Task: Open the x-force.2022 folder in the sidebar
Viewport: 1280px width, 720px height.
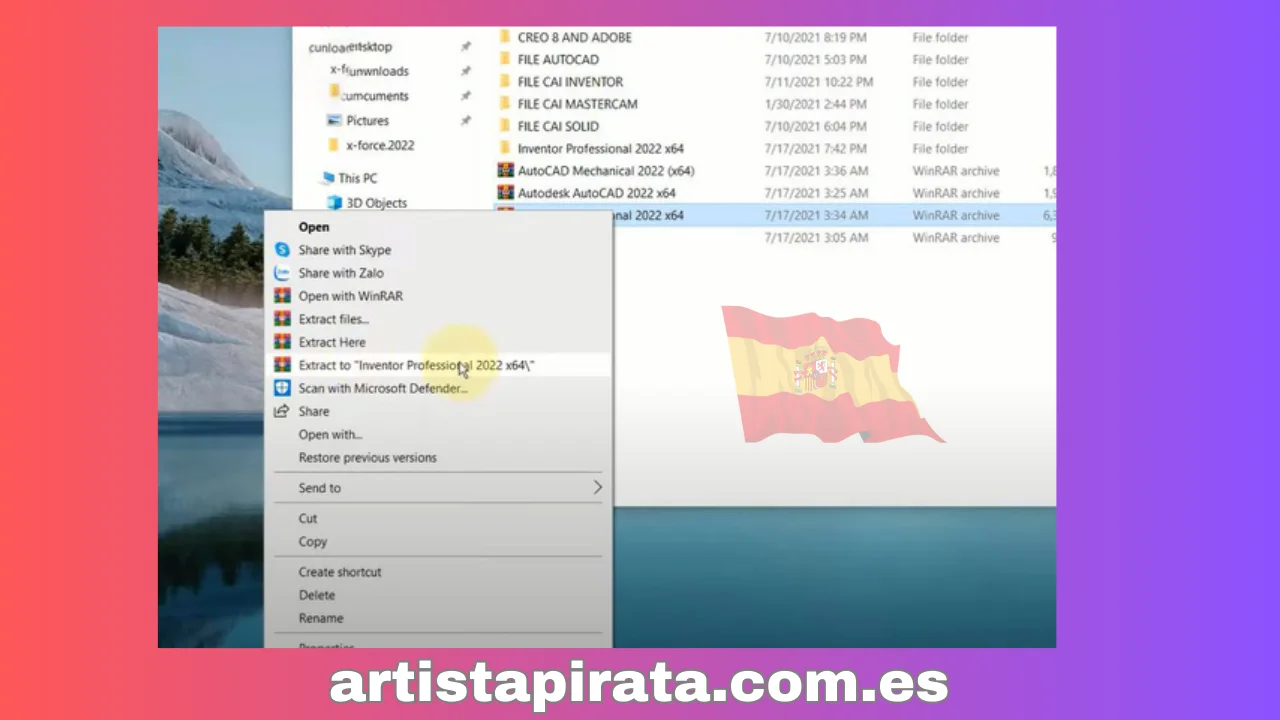Action: tap(379, 145)
